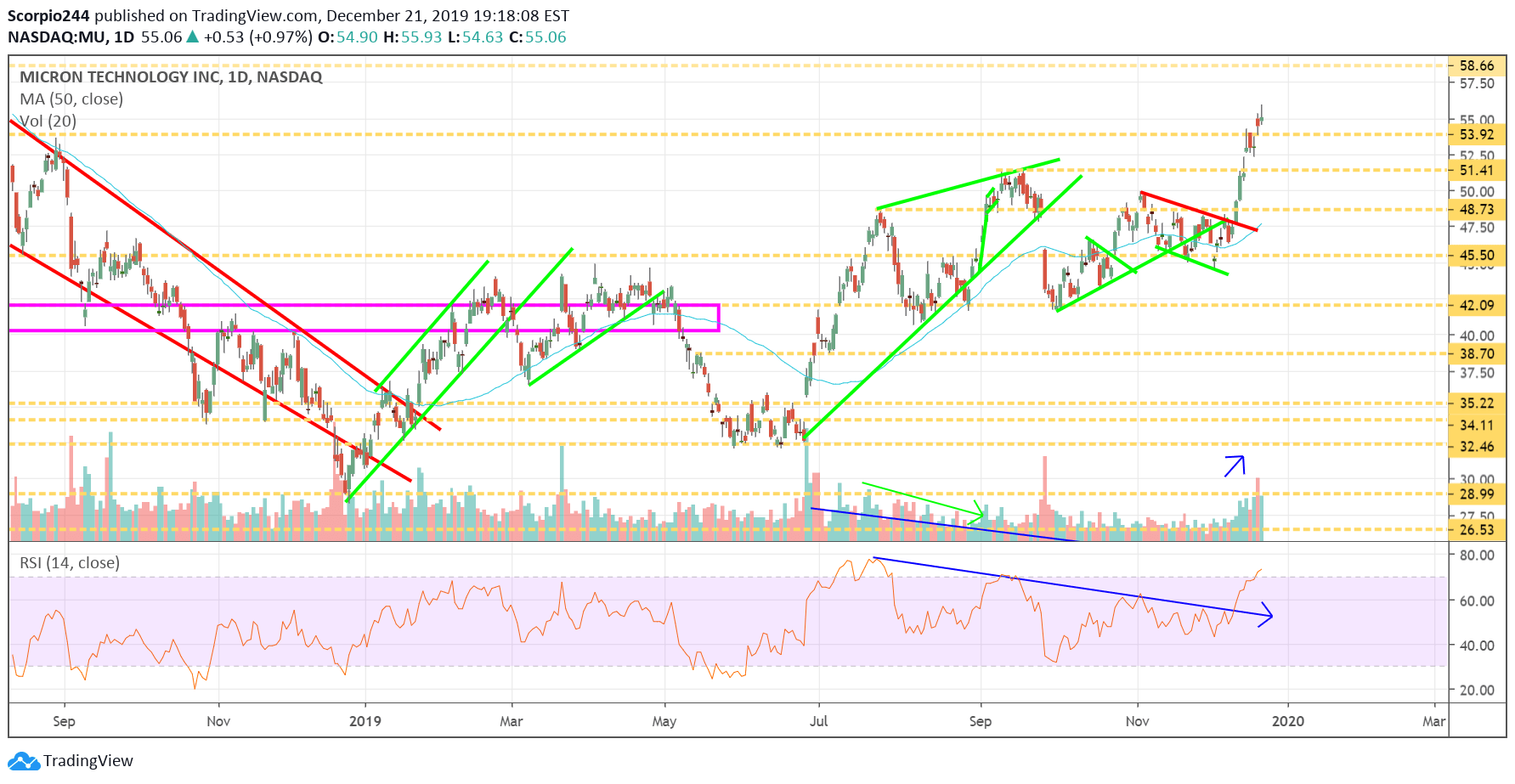Click the RSI 60.00 axis value
This screenshot has height=784, width=1515.
[1477, 601]
